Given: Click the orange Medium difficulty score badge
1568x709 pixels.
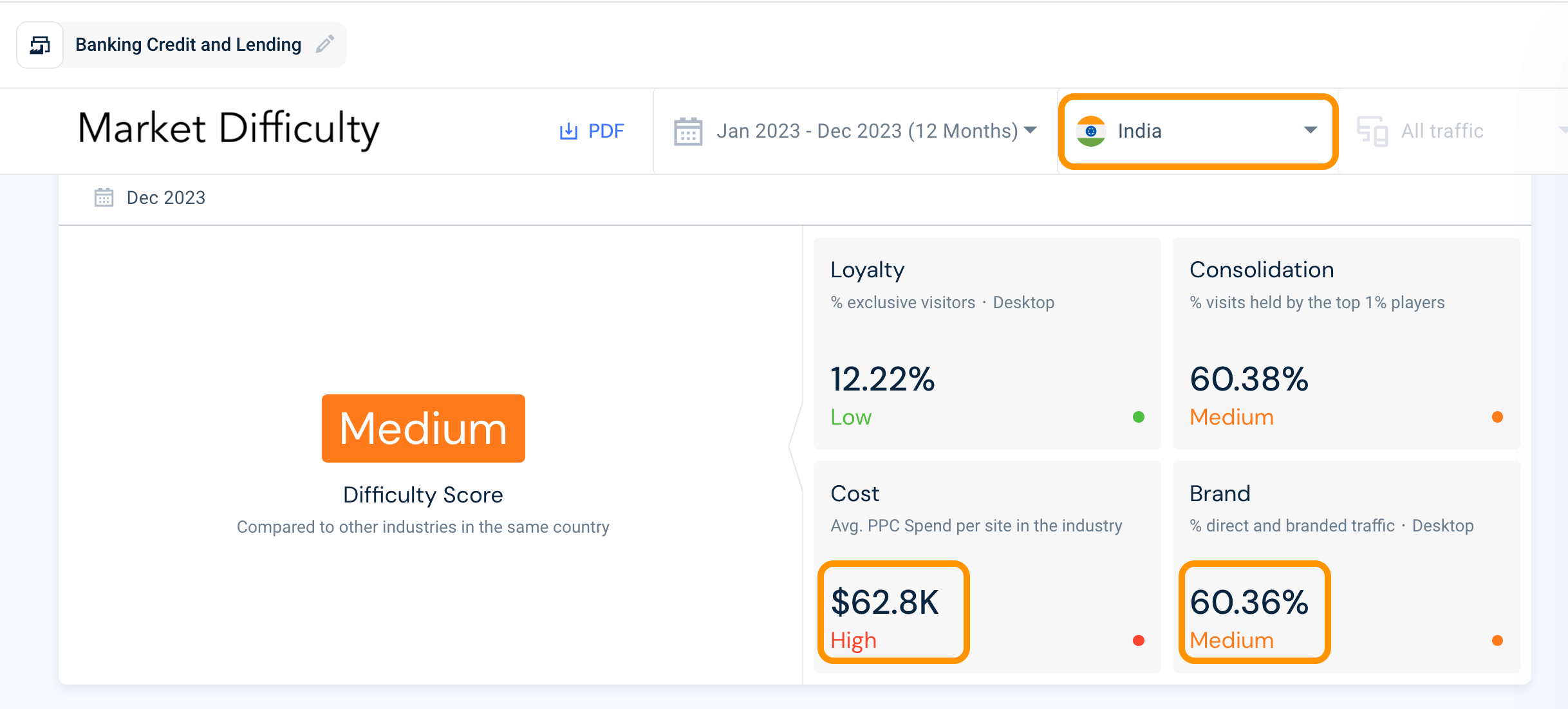Looking at the screenshot, I should [x=423, y=428].
